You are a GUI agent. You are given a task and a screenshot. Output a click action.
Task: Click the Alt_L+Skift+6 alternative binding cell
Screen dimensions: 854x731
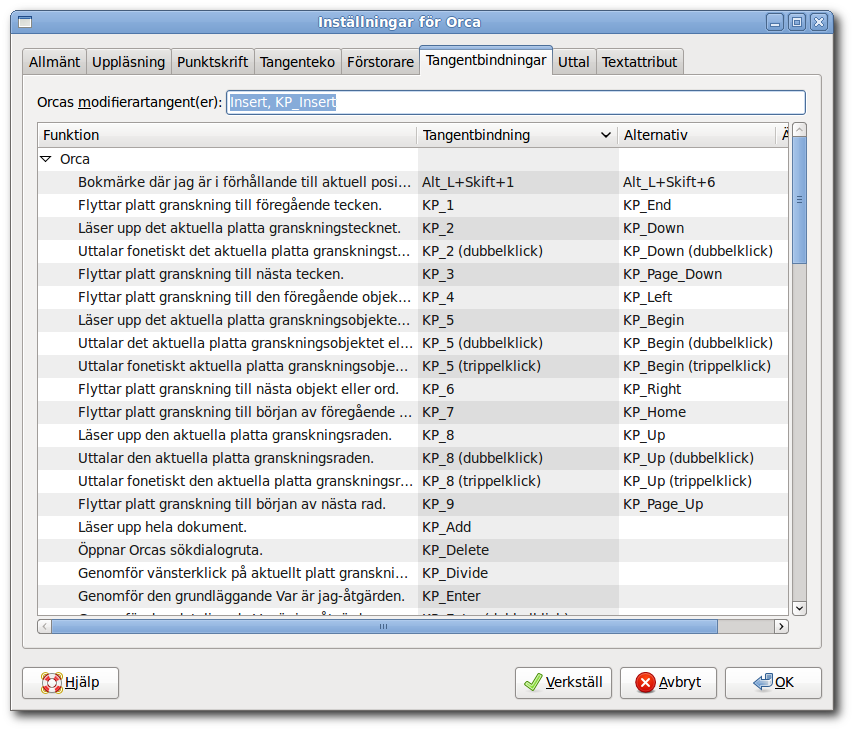coord(703,182)
